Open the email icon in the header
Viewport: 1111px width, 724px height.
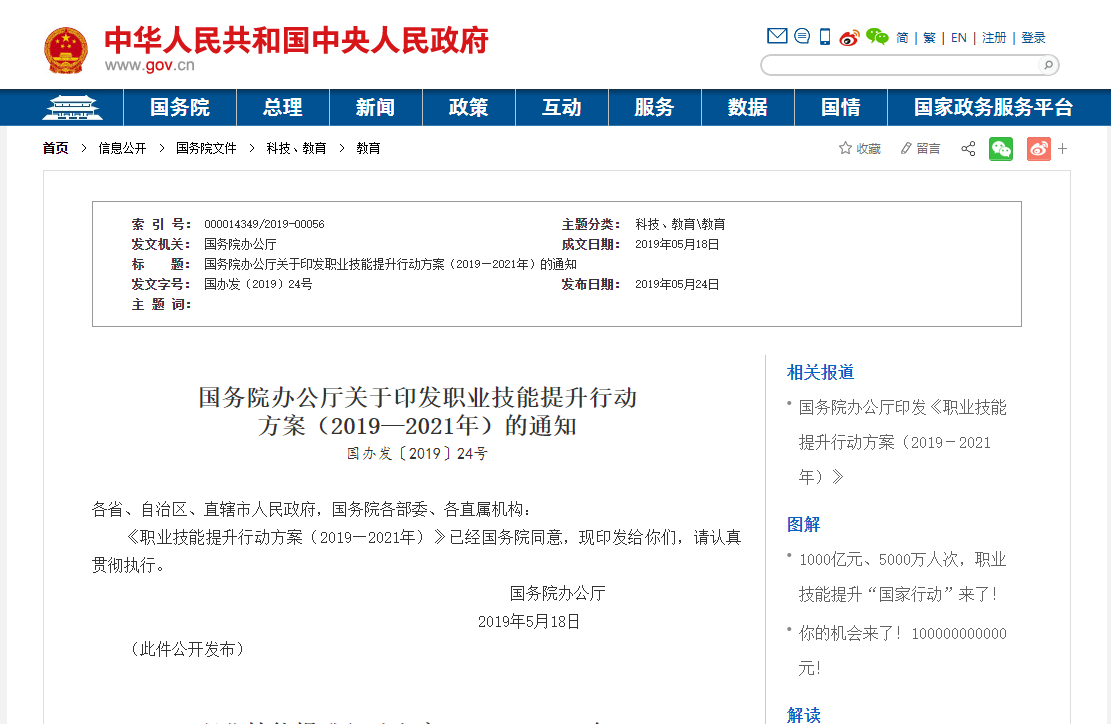click(x=777, y=36)
